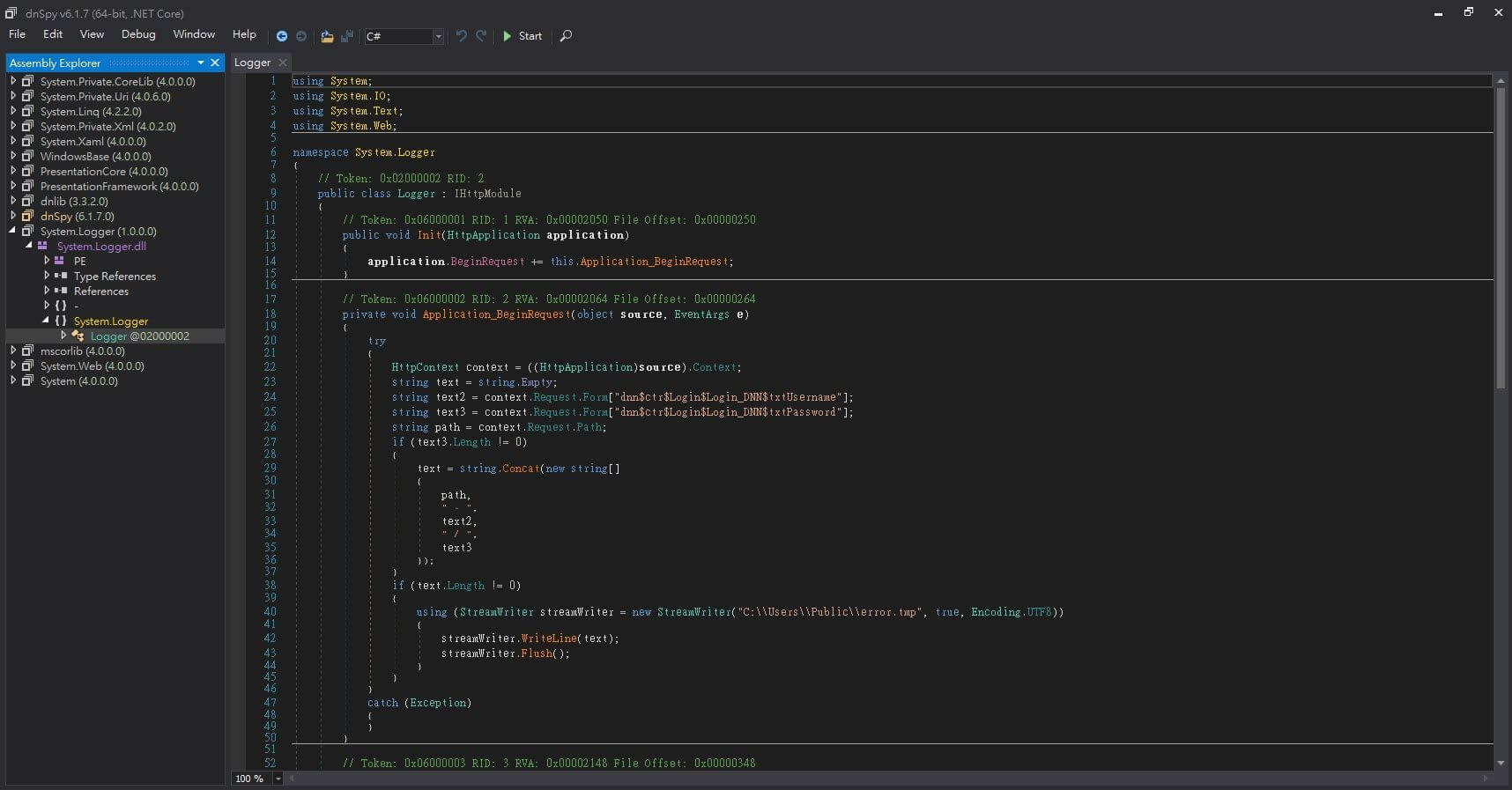Click the navigate forward arrow
Screen dimensions: 1512x790
(301, 36)
